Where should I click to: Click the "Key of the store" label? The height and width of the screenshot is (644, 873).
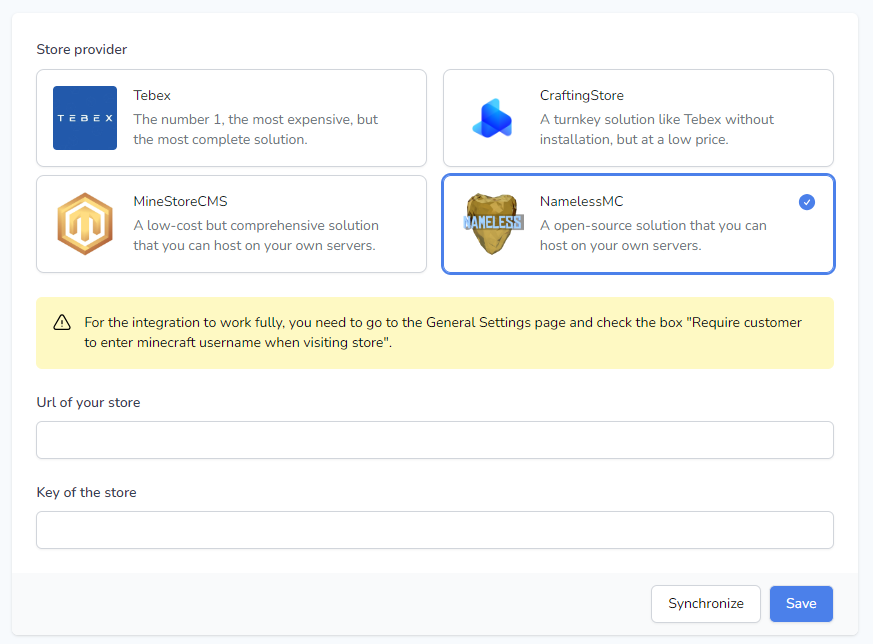[x=86, y=493]
